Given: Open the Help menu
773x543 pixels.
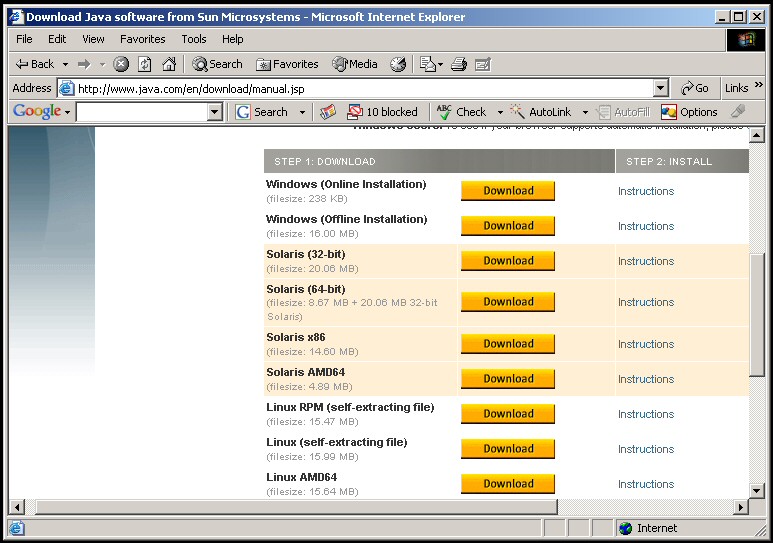Looking at the screenshot, I should point(233,39).
